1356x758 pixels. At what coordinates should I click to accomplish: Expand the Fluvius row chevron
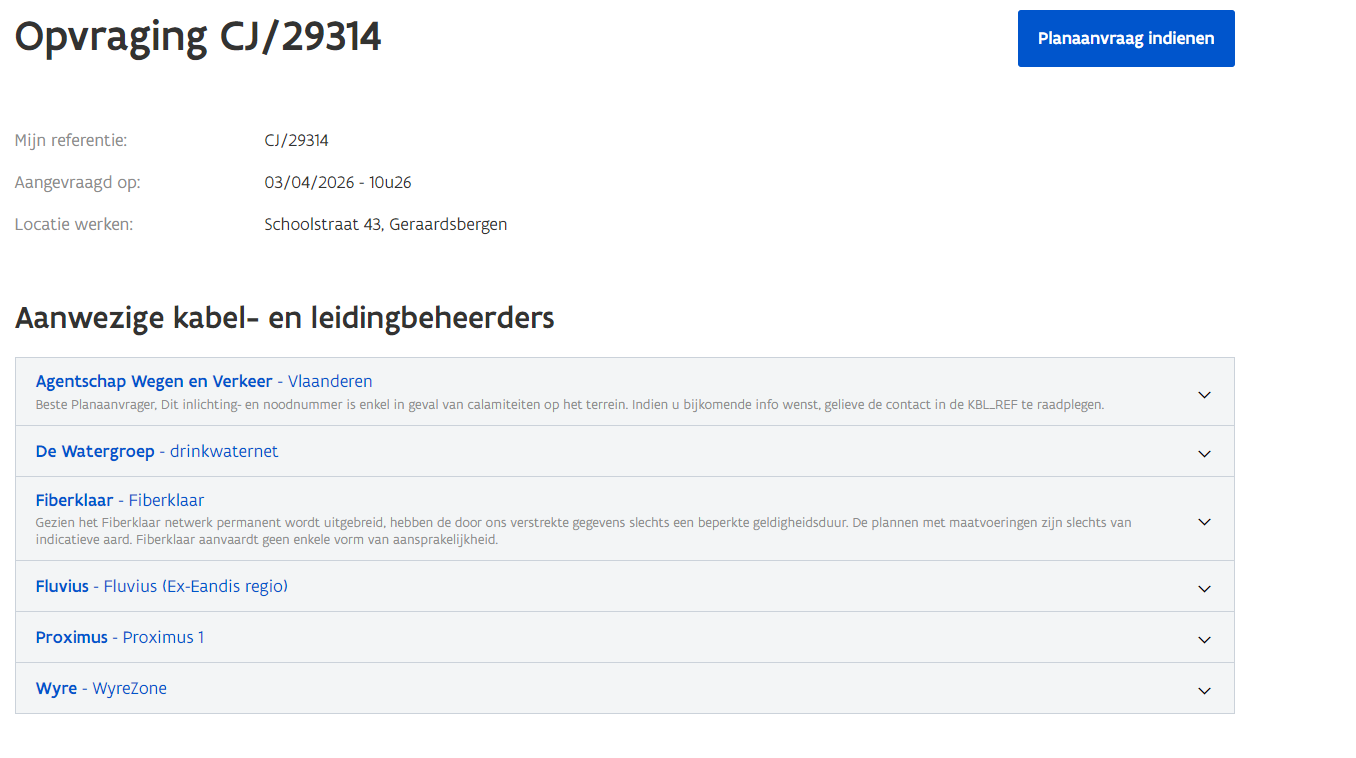click(1204, 589)
